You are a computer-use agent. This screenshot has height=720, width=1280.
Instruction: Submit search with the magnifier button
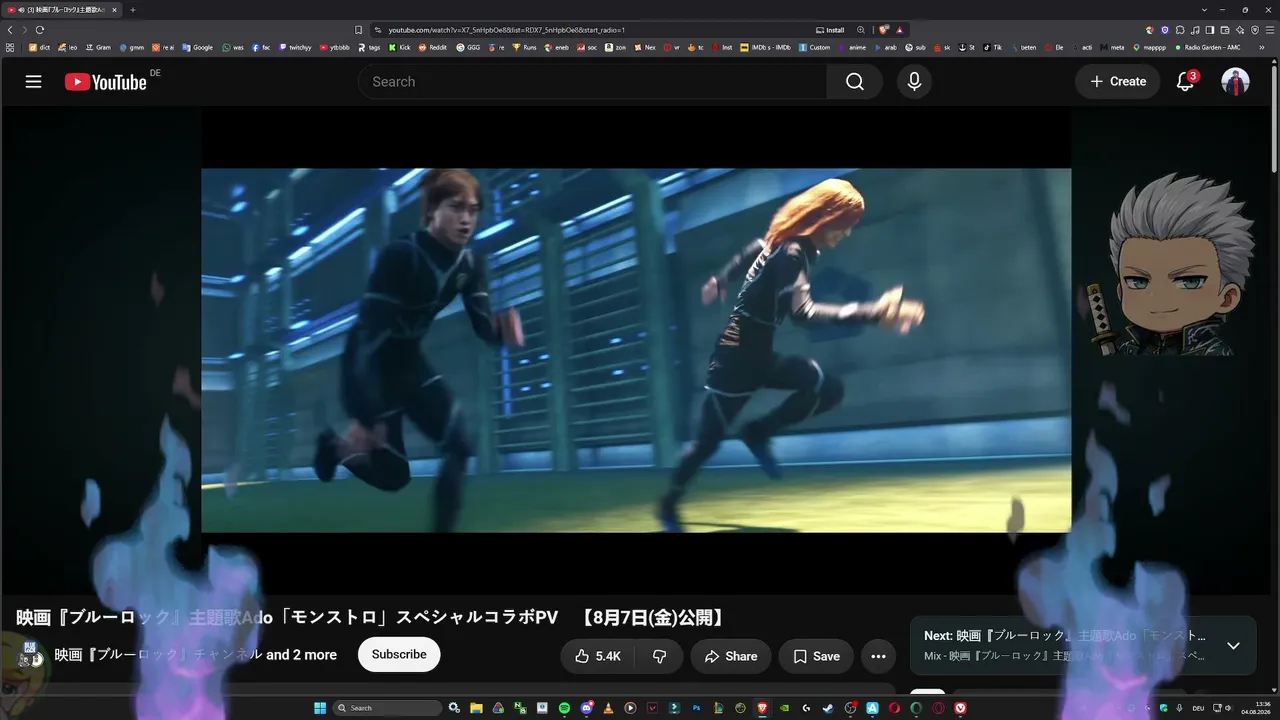(x=855, y=82)
